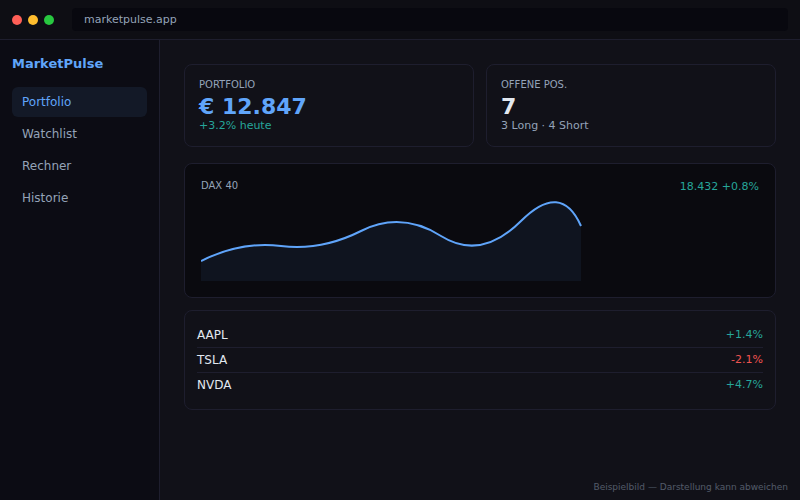
Task: Click the yellow minimize window button
Action: pyautogui.click(x=33, y=20)
